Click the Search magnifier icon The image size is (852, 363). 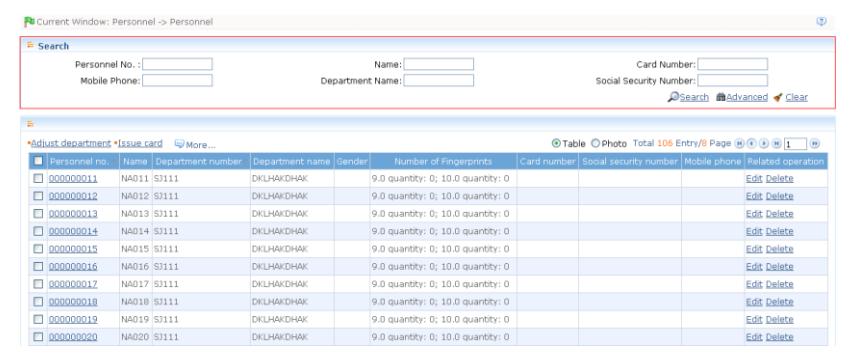[x=673, y=97]
